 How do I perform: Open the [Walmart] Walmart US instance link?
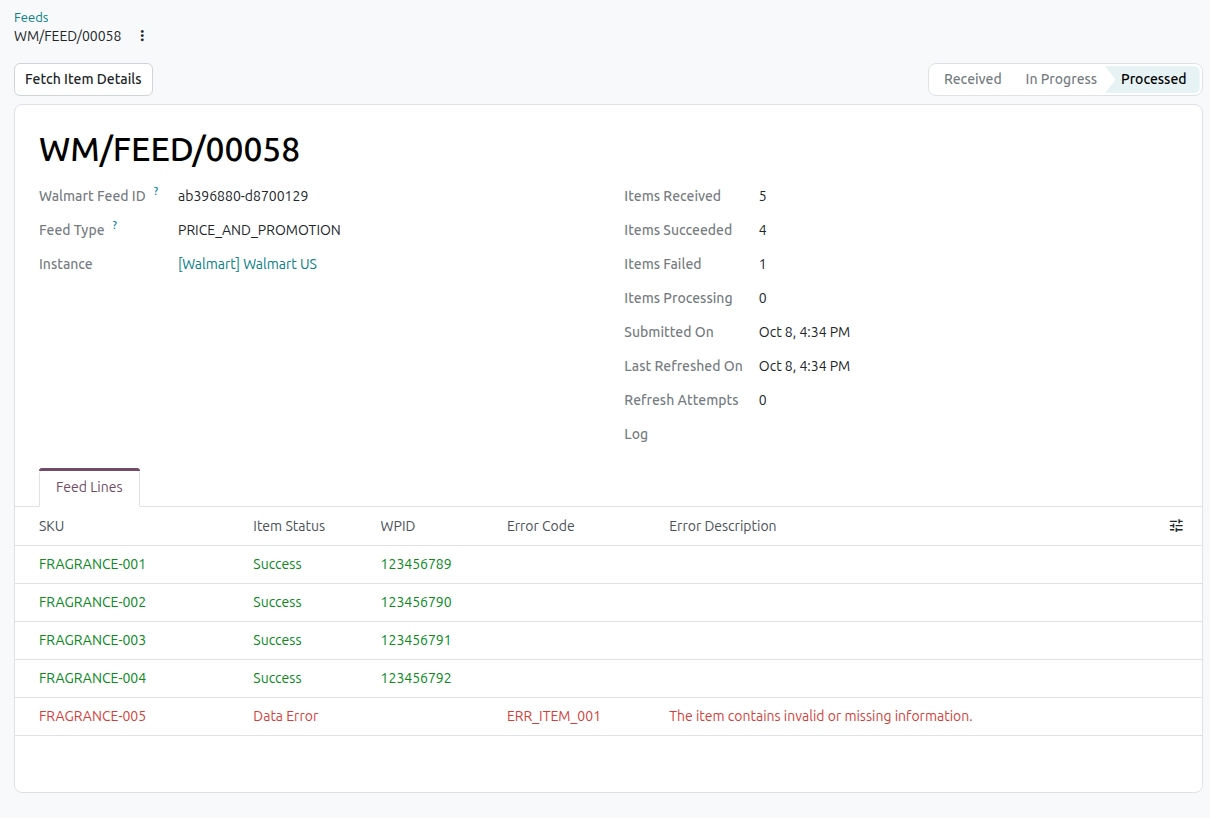[247, 264]
